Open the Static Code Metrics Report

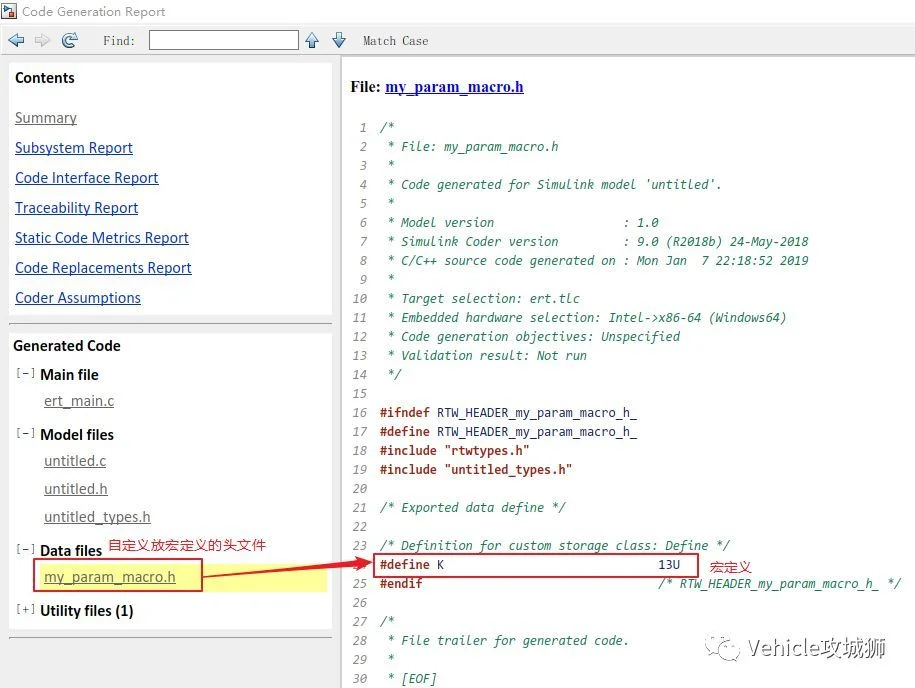coord(102,238)
